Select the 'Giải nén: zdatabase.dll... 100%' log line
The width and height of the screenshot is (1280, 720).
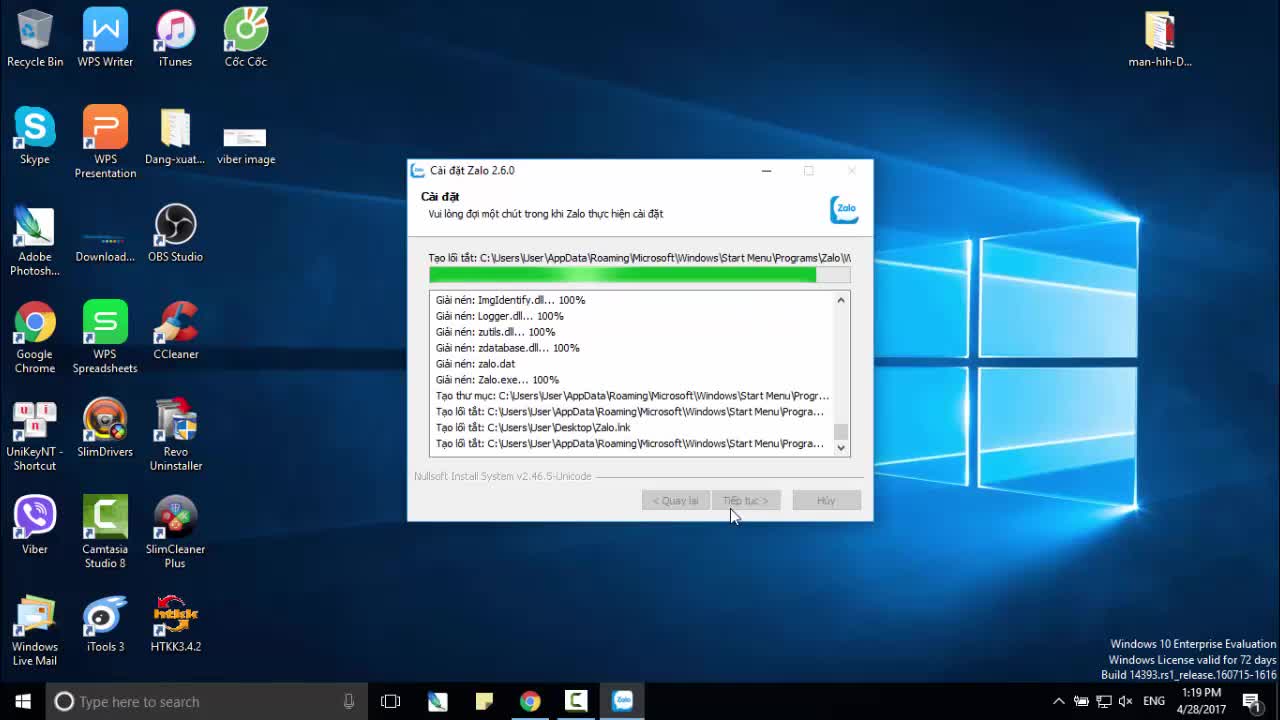pyautogui.click(x=507, y=348)
